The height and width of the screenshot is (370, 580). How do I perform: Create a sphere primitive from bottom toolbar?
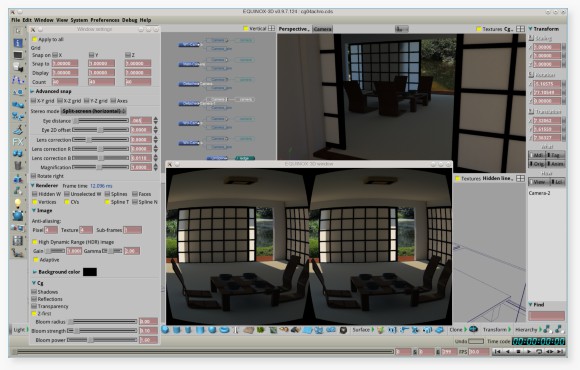pos(165,330)
